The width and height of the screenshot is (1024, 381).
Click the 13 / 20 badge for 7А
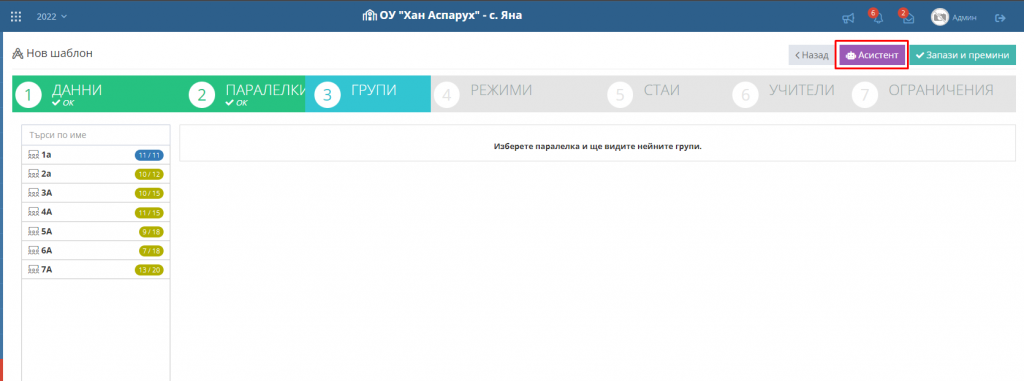149,270
